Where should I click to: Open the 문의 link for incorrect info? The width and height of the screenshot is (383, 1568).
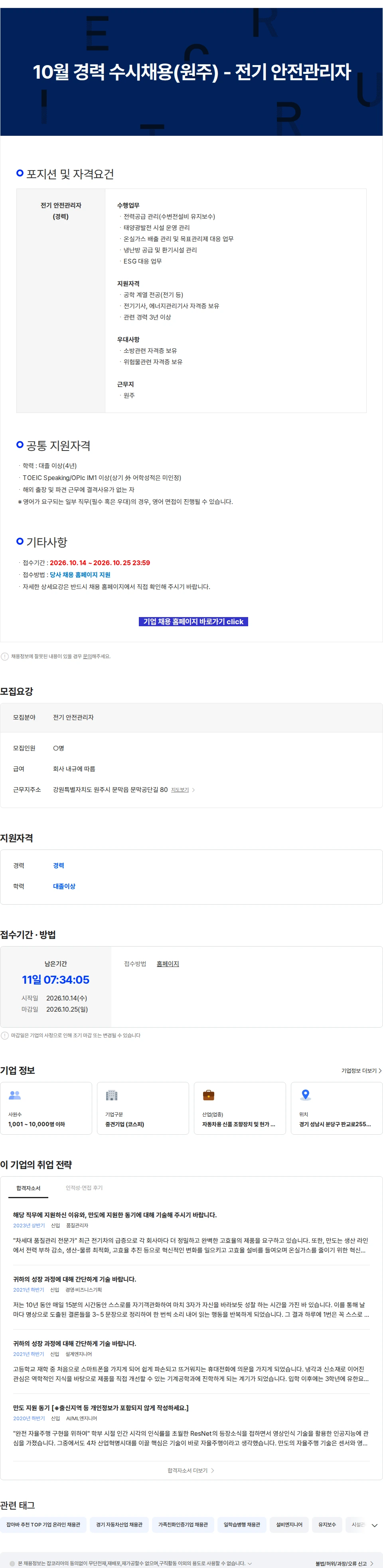pos(87,656)
